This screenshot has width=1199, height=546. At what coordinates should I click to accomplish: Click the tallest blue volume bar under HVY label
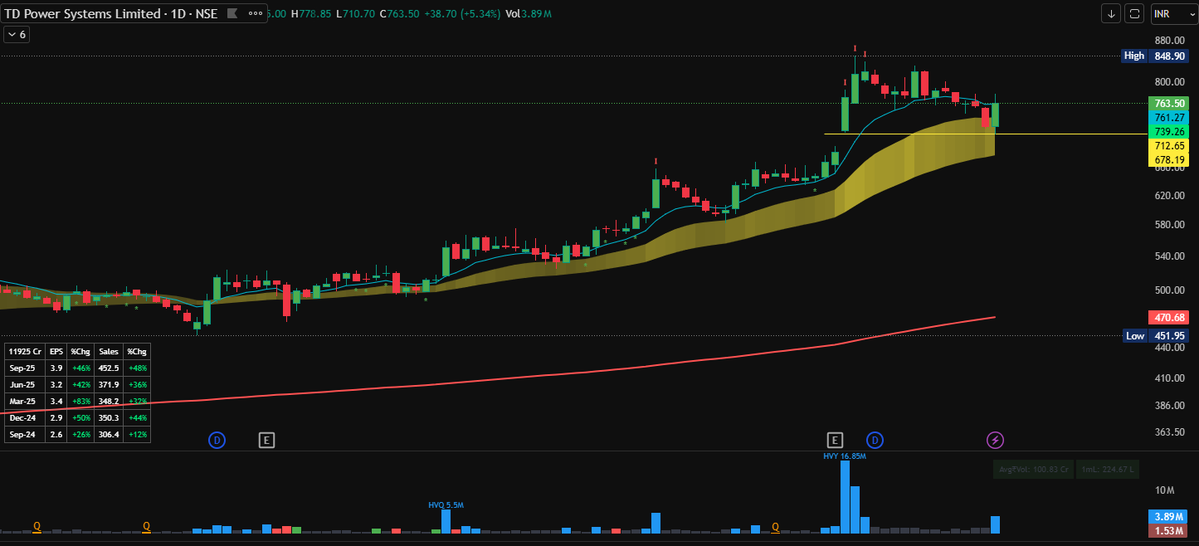click(845, 497)
